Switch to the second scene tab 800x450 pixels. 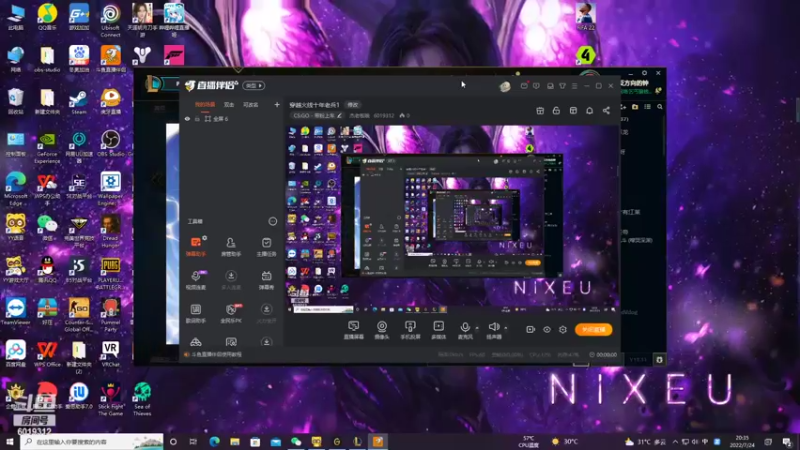(229, 105)
